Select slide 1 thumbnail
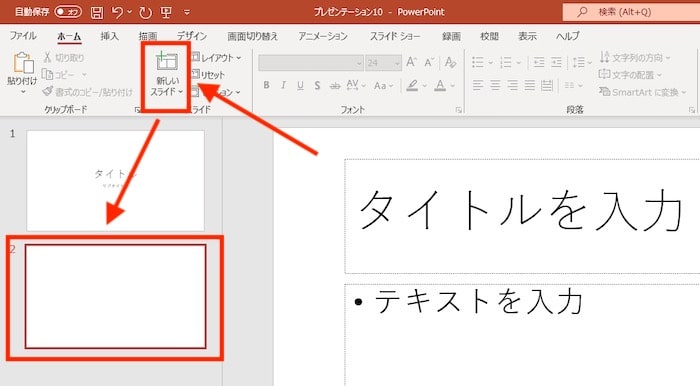 (116, 181)
